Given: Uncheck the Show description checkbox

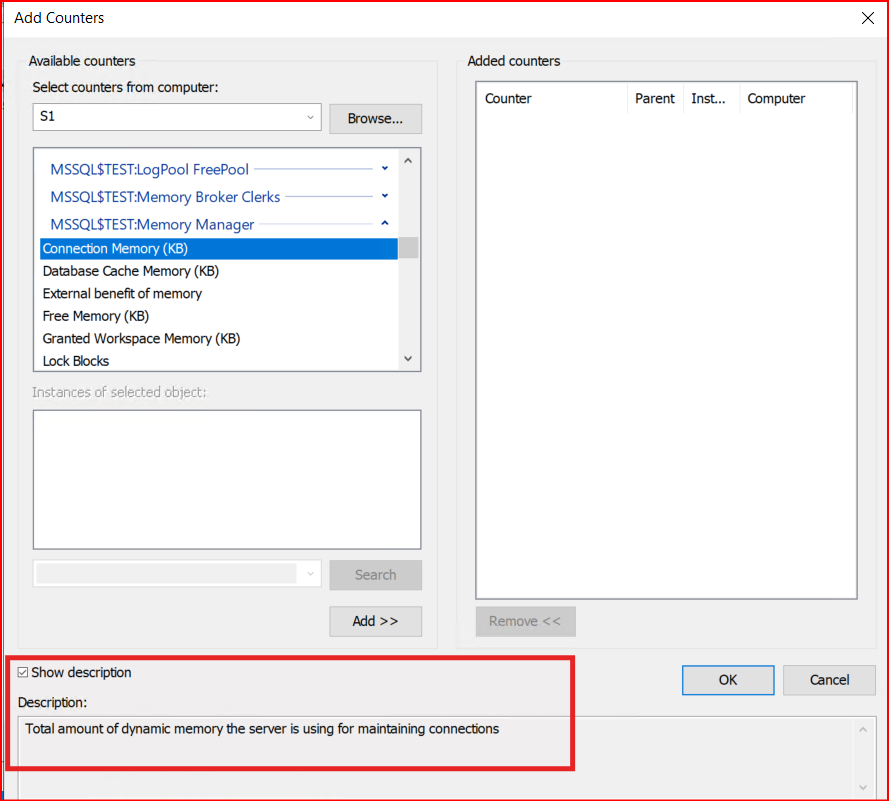Looking at the screenshot, I should (24, 673).
